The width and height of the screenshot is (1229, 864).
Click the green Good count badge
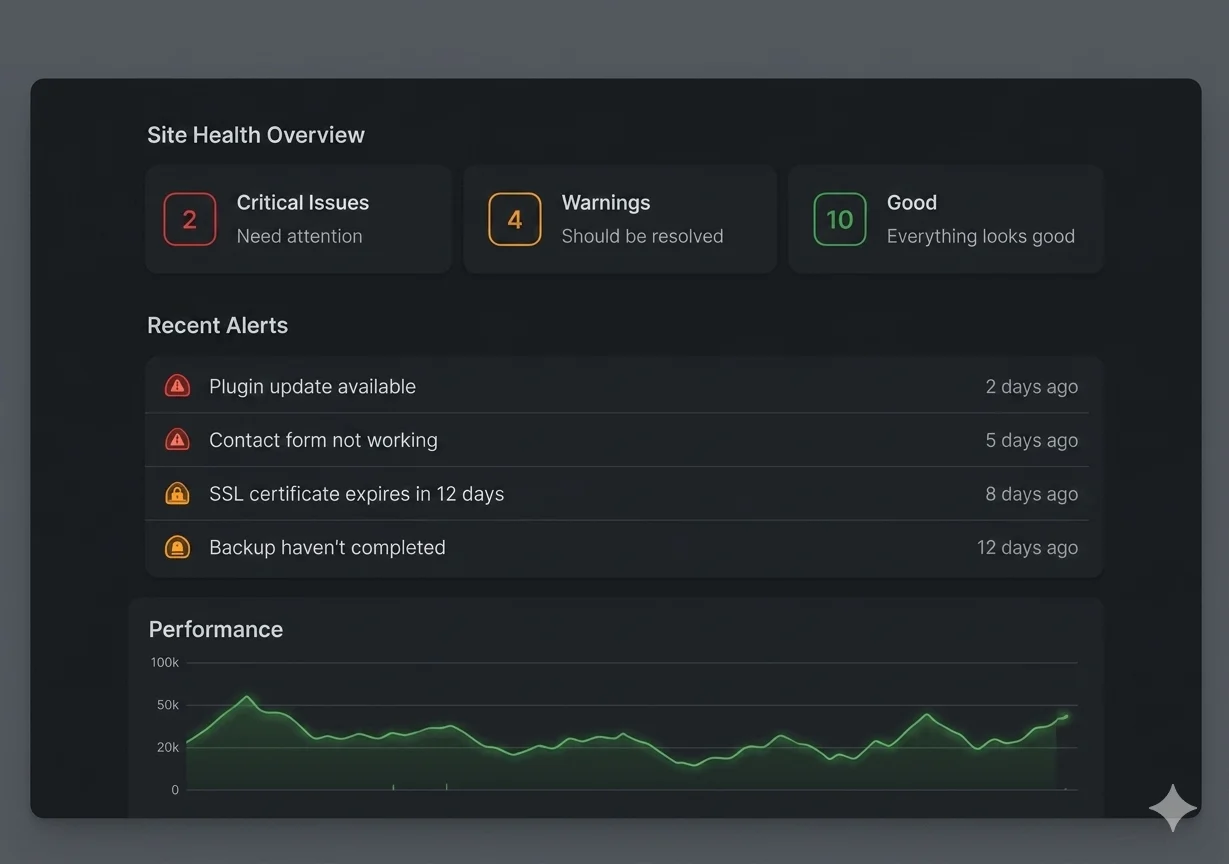840,219
